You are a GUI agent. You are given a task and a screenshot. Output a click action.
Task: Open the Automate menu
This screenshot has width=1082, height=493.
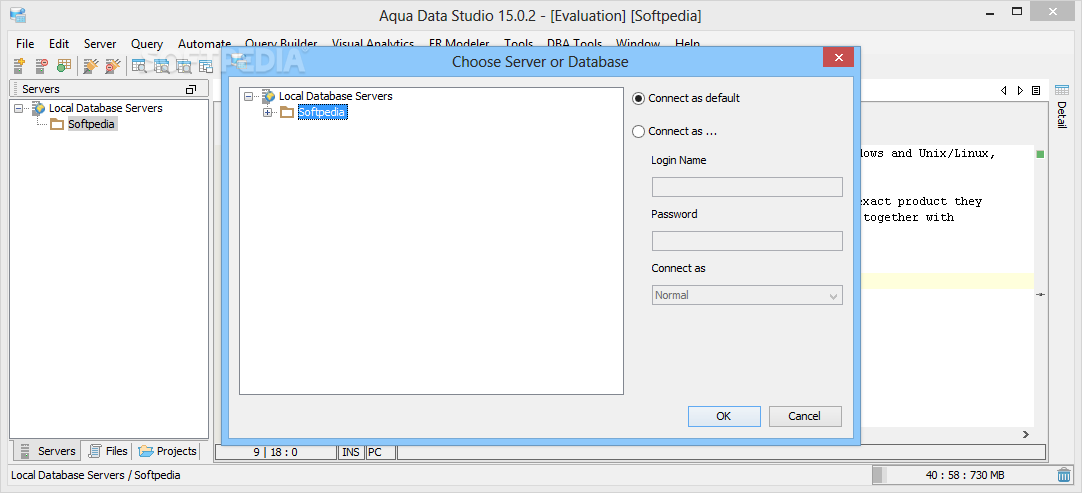204,44
